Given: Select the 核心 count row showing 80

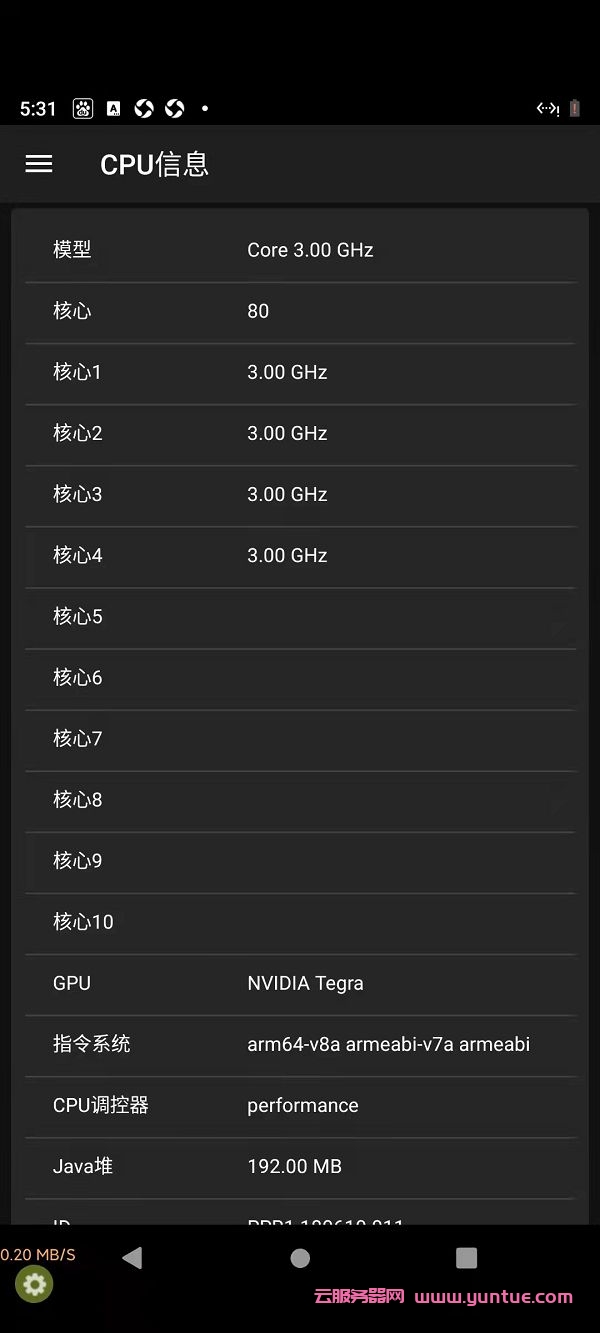Looking at the screenshot, I should click(300, 311).
